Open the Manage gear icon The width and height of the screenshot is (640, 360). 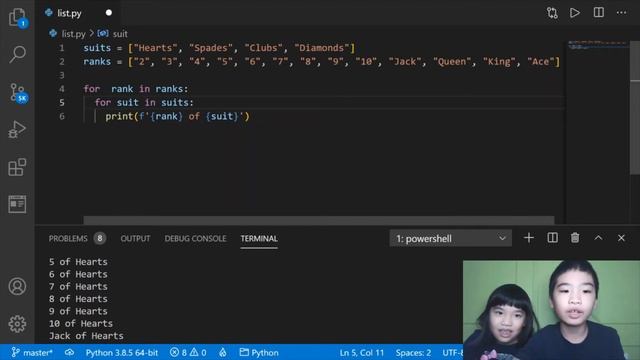pyautogui.click(x=17, y=324)
